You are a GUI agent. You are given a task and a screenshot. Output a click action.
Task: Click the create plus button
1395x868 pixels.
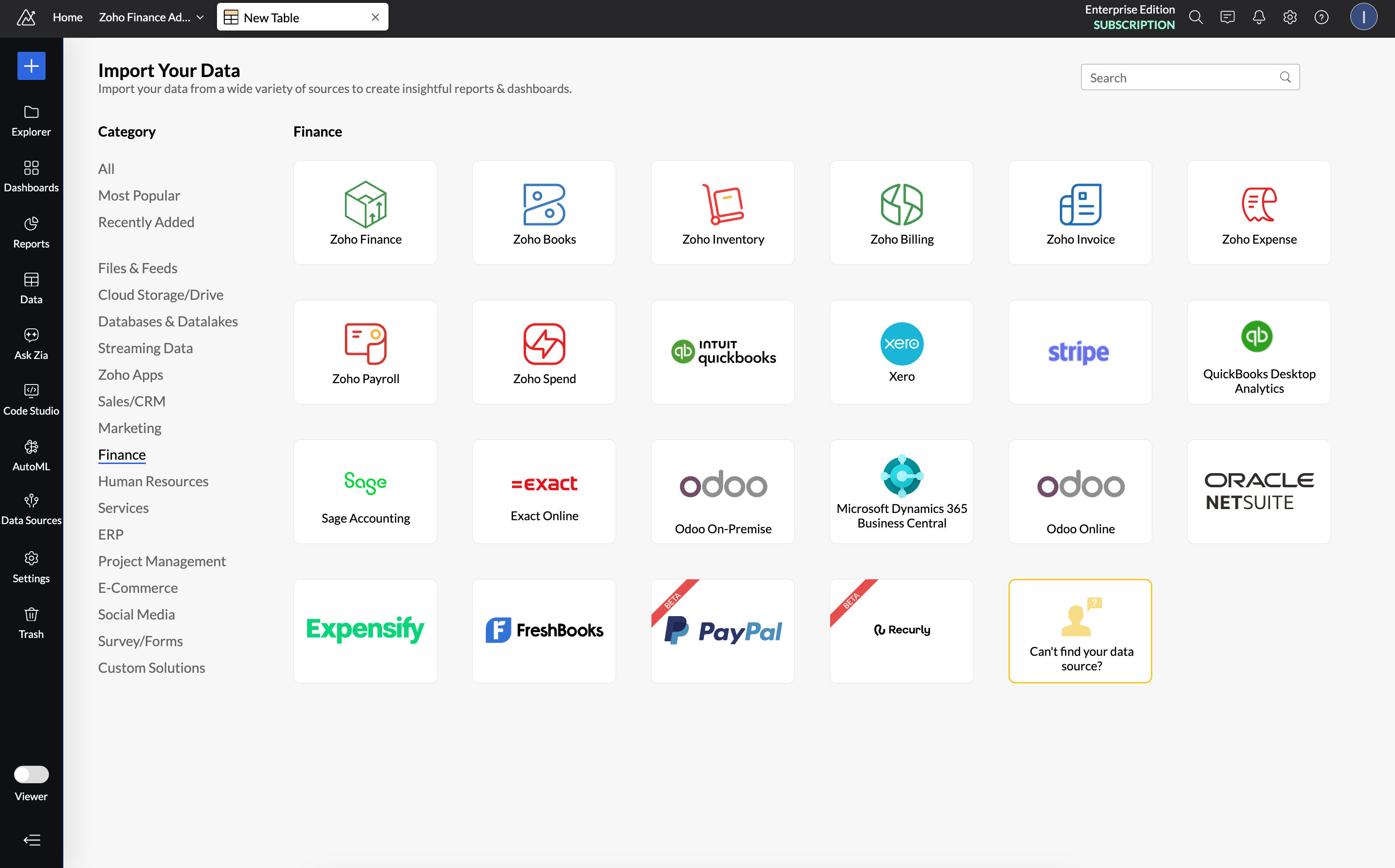point(31,65)
